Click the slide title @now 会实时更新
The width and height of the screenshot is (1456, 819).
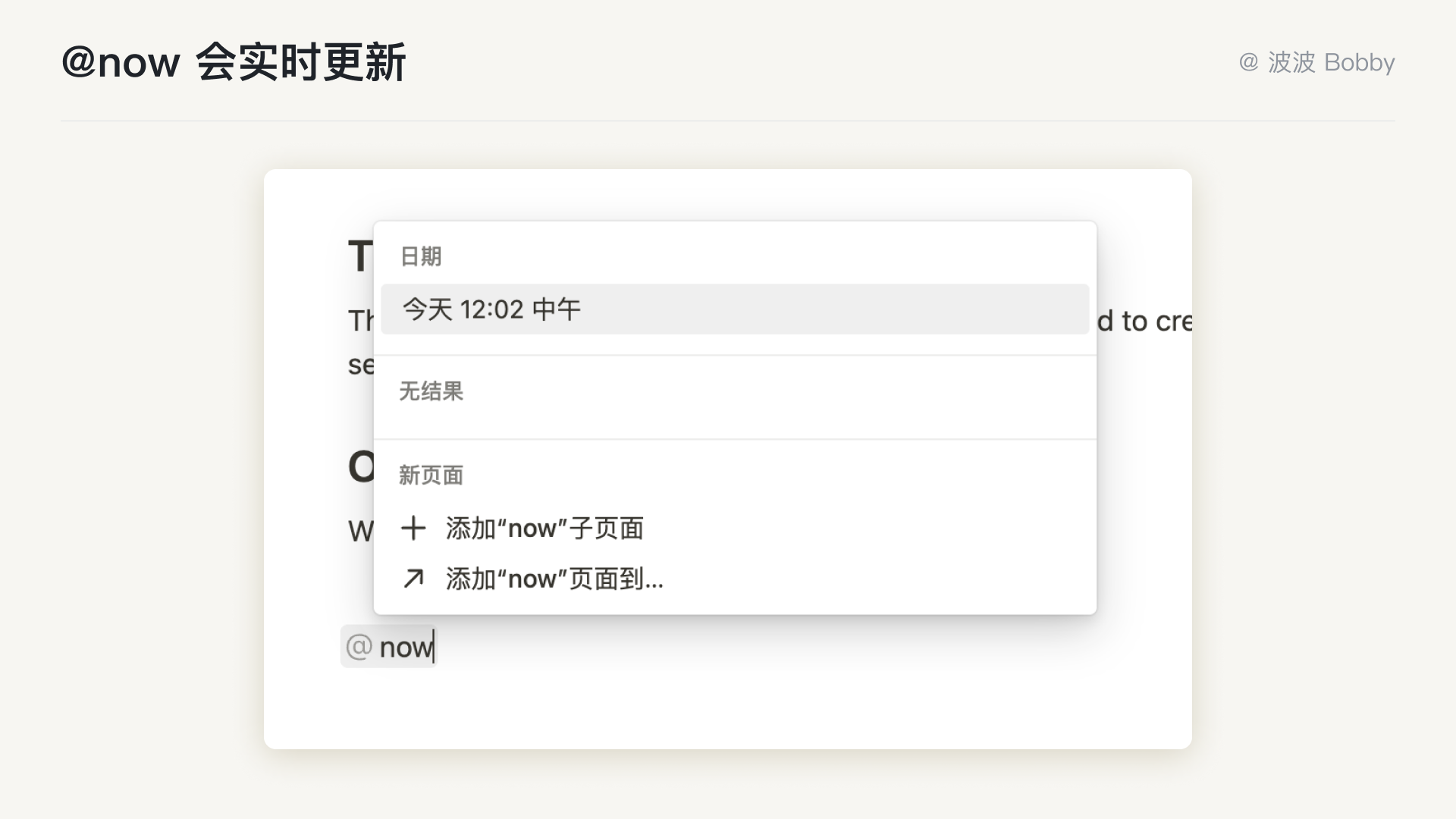click(x=234, y=62)
